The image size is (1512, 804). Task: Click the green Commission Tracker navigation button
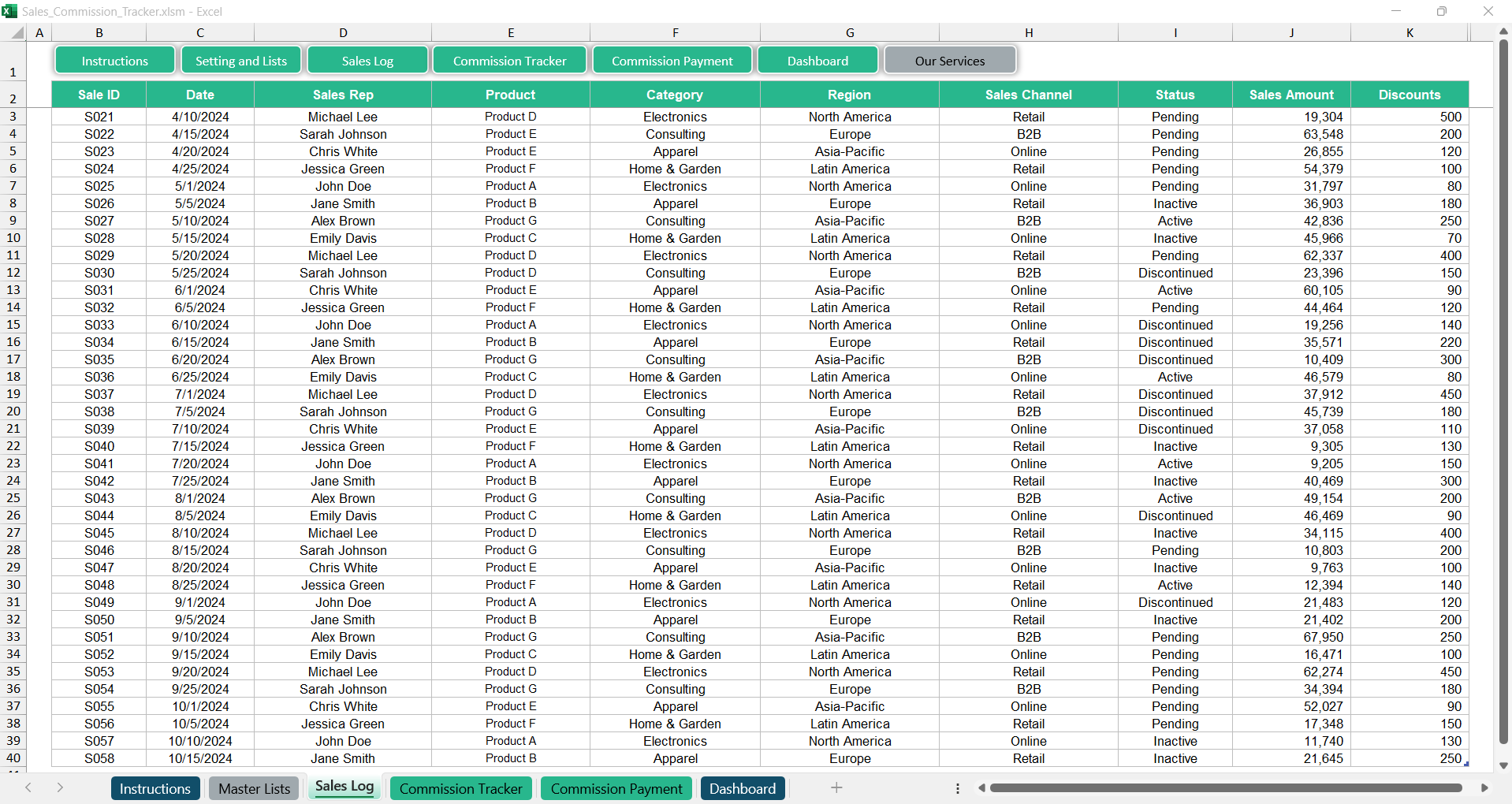click(x=509, y=61)
